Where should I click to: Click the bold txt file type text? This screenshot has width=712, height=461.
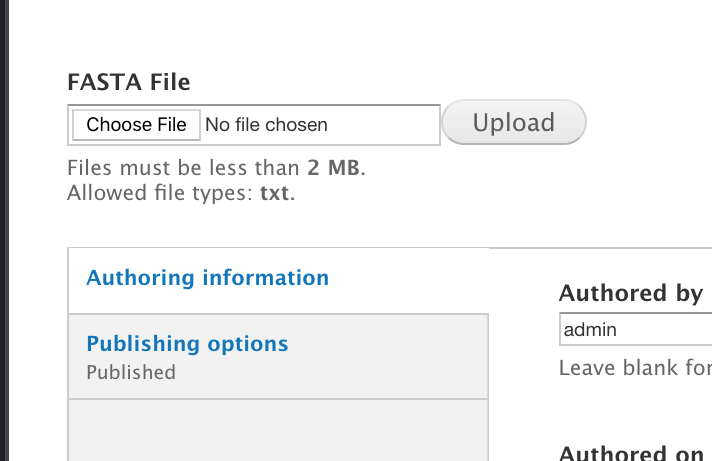(275, 192)
